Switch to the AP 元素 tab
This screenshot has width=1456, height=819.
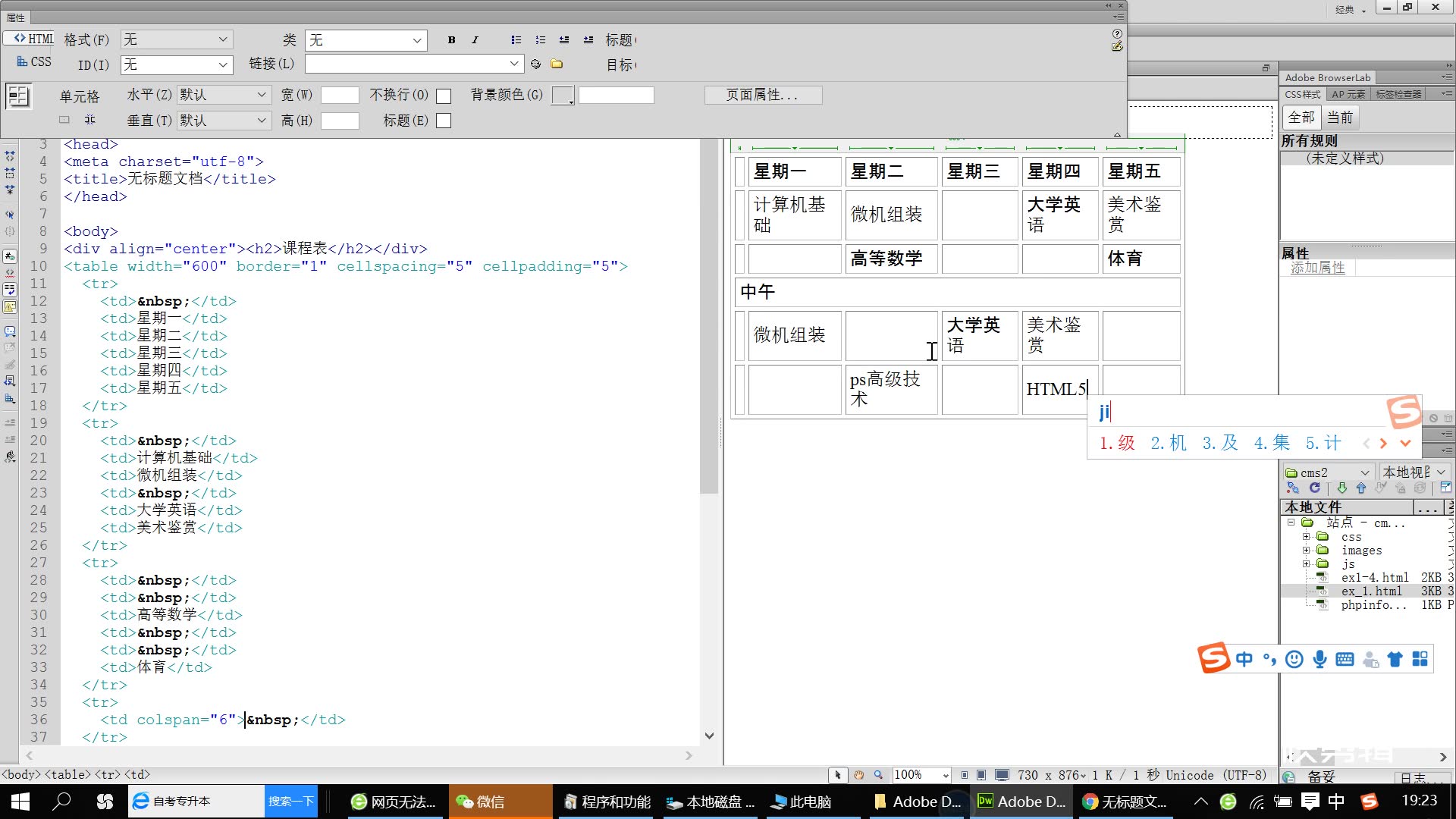coord(1348,94)
